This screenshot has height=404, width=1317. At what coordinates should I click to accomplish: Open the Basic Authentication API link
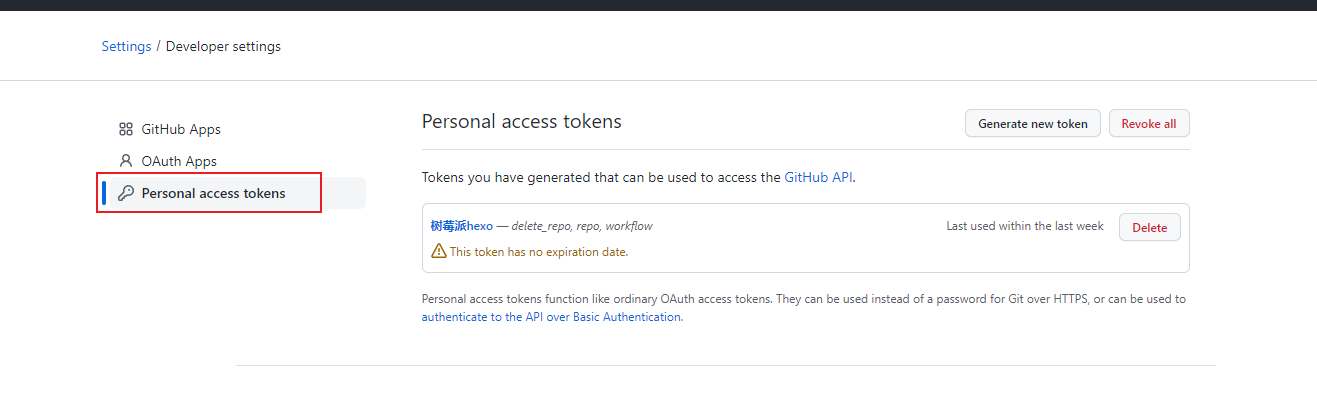551,316
